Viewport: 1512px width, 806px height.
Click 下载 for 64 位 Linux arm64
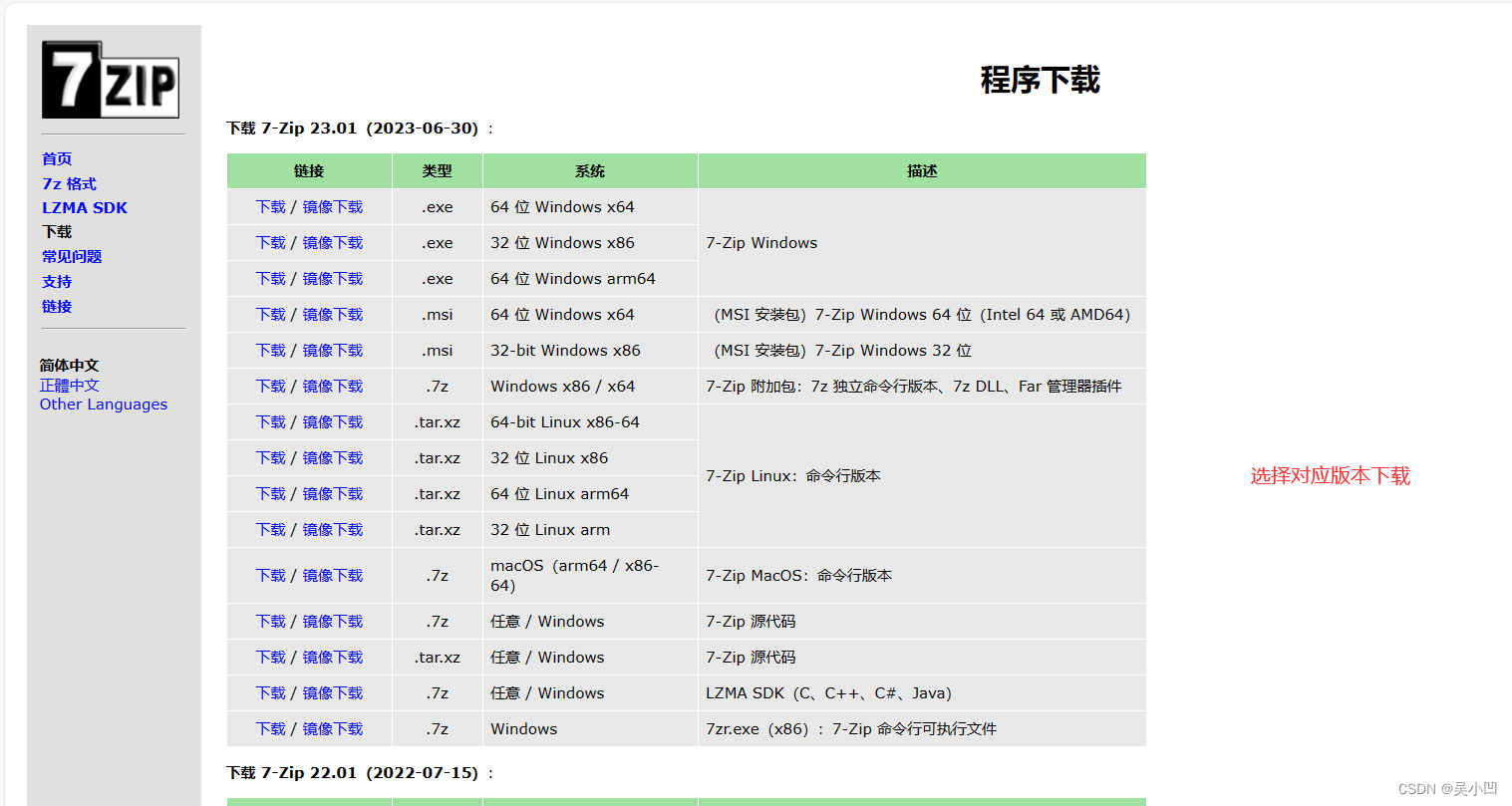[x=270, y=493]
